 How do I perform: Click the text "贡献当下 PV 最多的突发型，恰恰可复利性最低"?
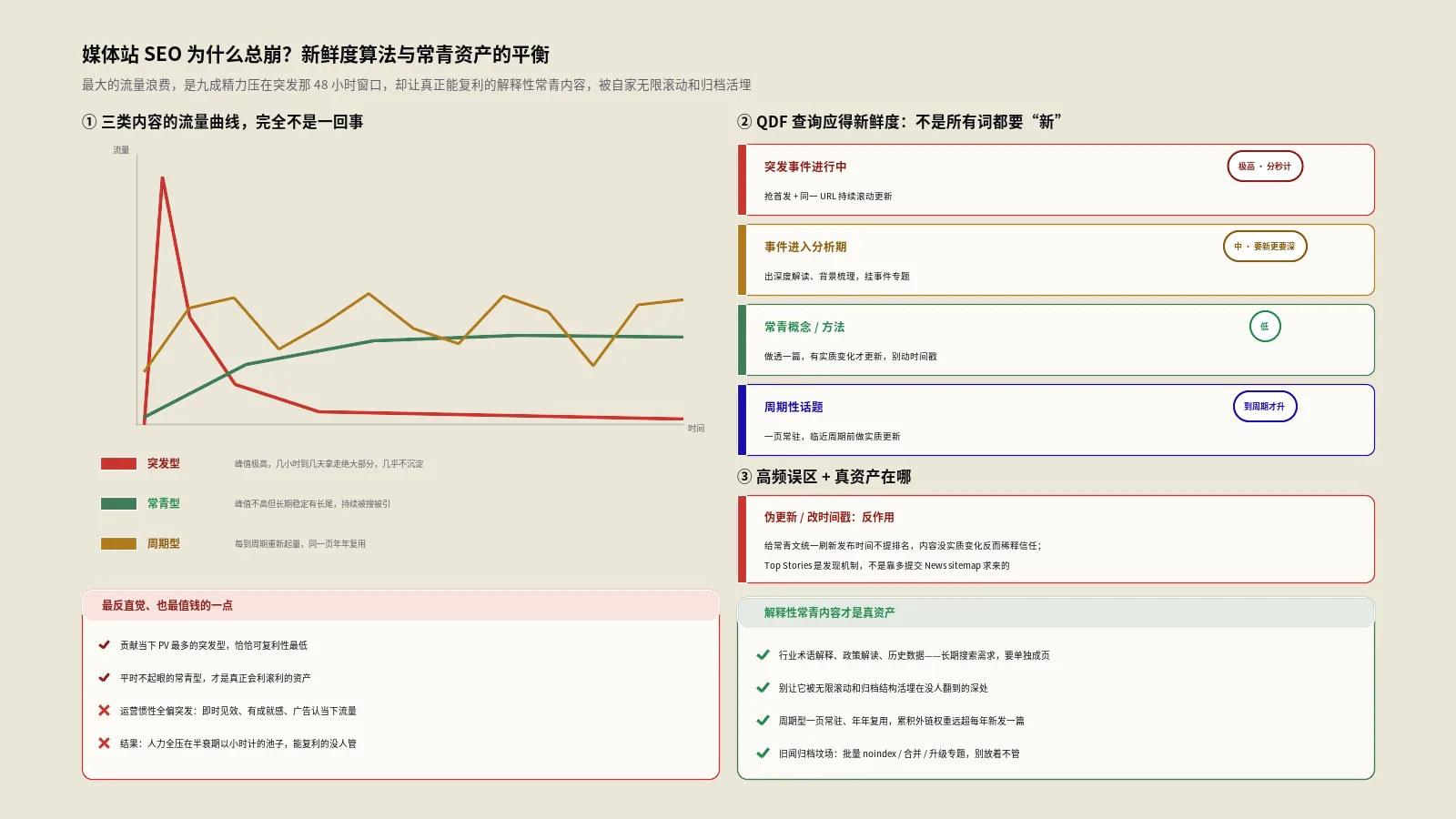214,645
